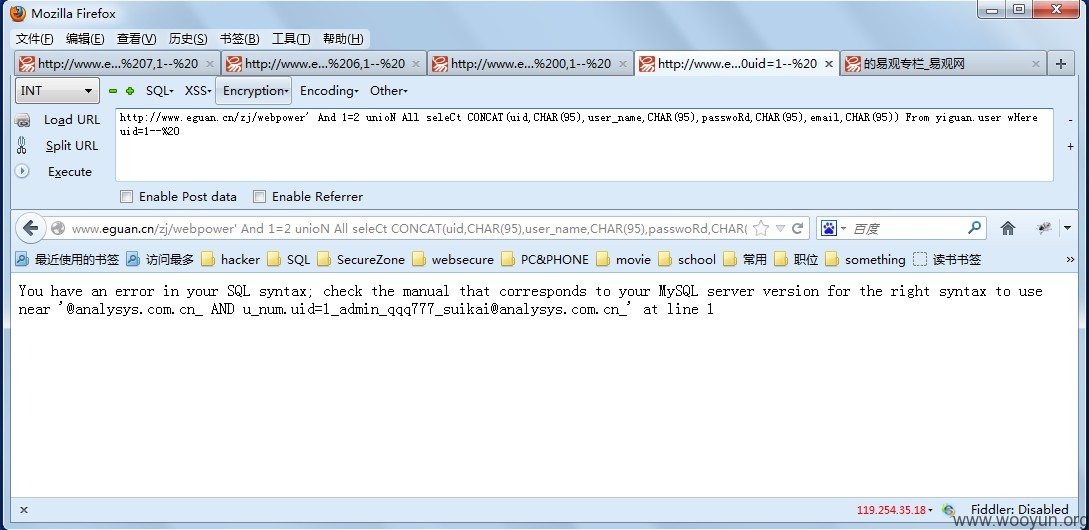This screenshot has height=530, width=1089.
Task: Click the search magnifier icon
Action: (x=974, y=228)
